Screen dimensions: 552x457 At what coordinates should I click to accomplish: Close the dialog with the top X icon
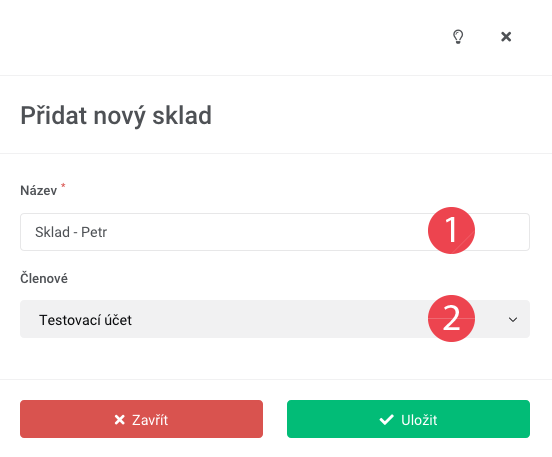point(506,37)
